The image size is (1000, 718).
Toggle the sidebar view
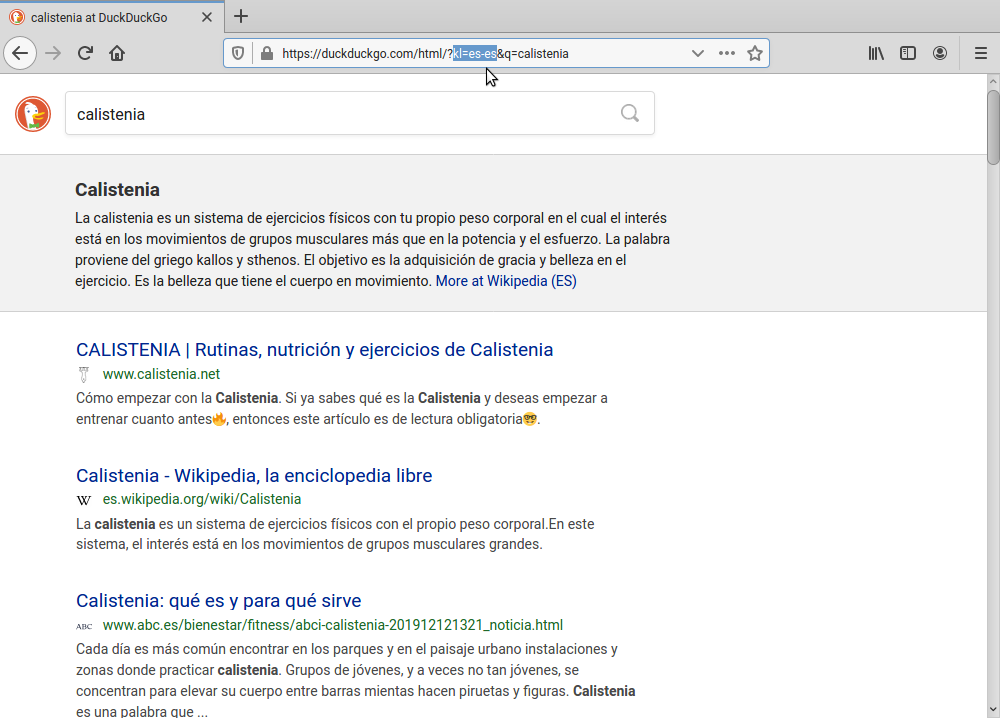pos(908,53)
